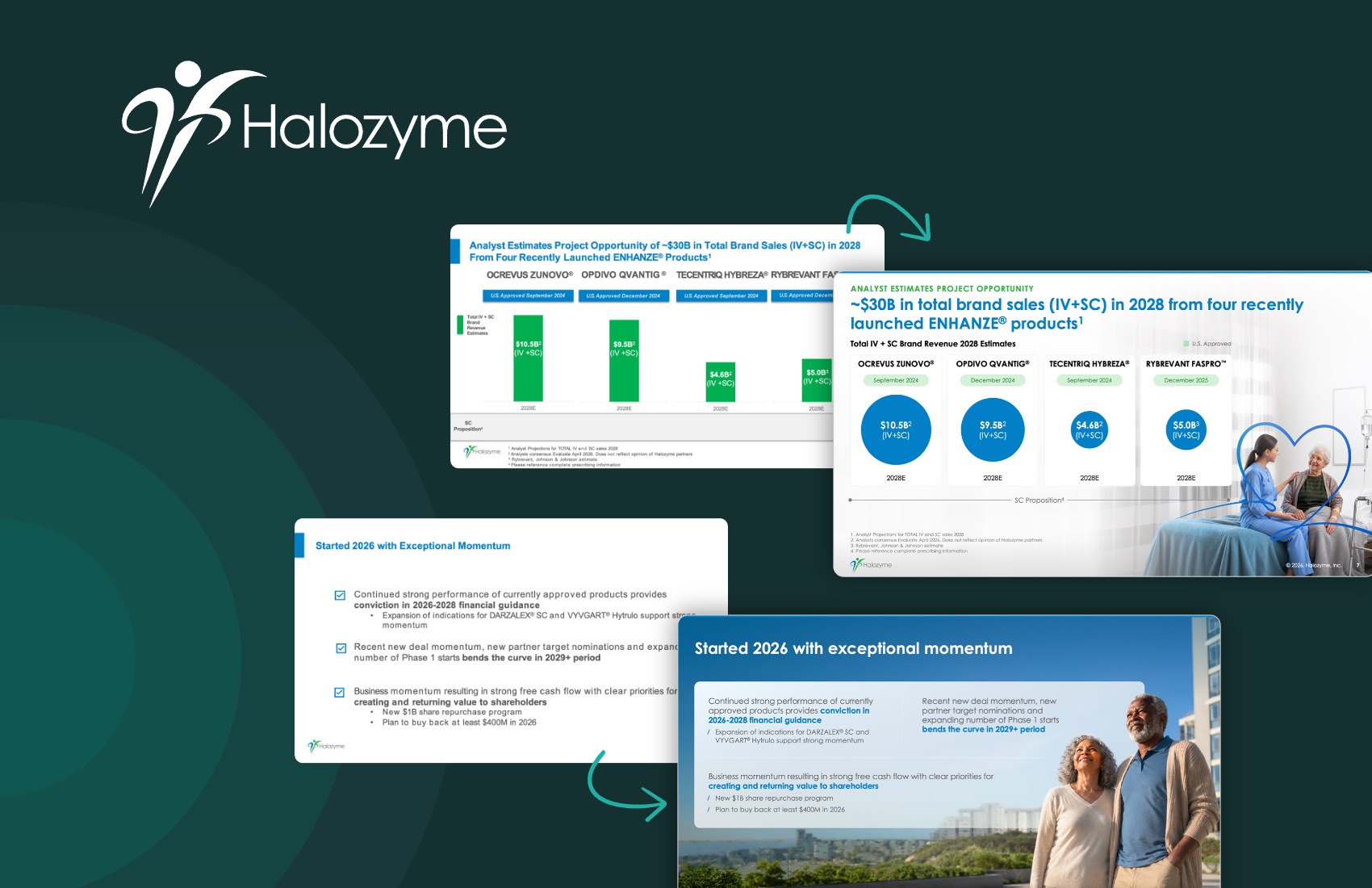Click the blue slide title 'Started 2026 with exceptional momentum'
The height and width of the screenshot is (888, 1372).
tap(853, 648)
